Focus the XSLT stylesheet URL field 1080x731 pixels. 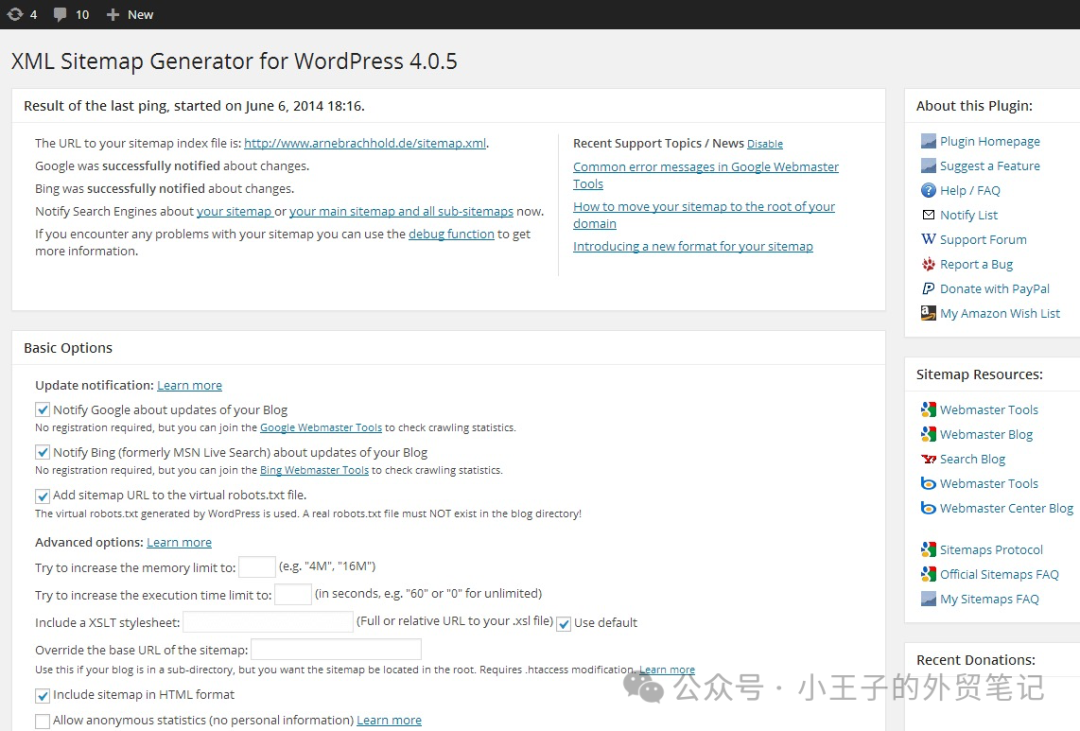coord(268,622)
